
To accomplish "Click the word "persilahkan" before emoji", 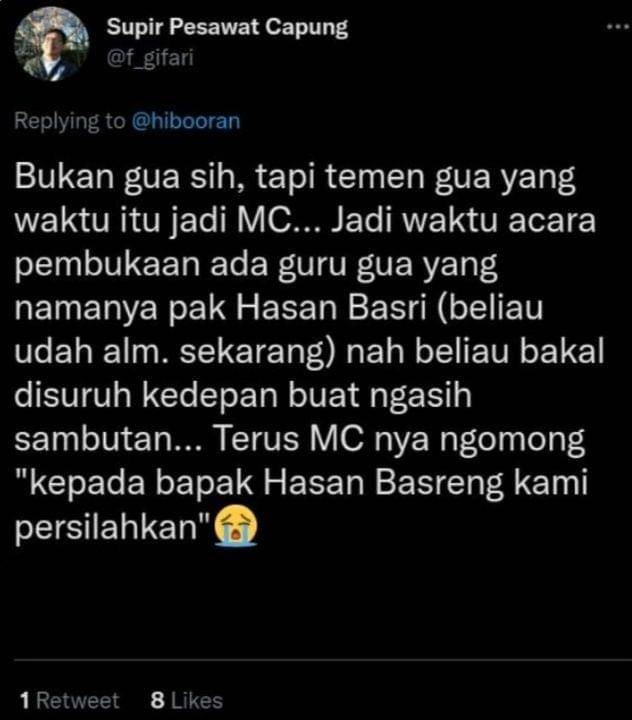I will 112,527.
